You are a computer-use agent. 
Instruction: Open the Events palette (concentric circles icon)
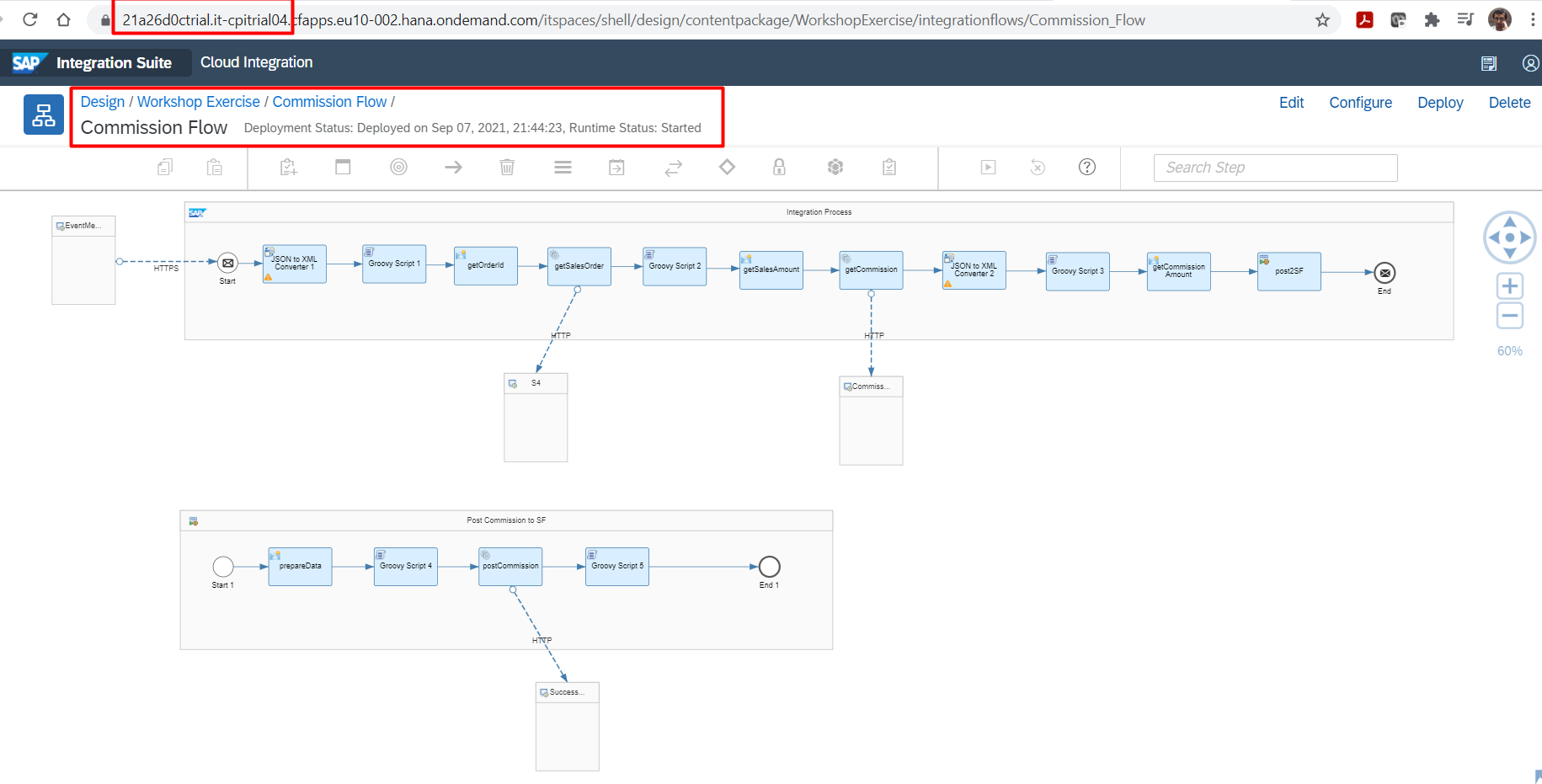(x=399, y=167)
